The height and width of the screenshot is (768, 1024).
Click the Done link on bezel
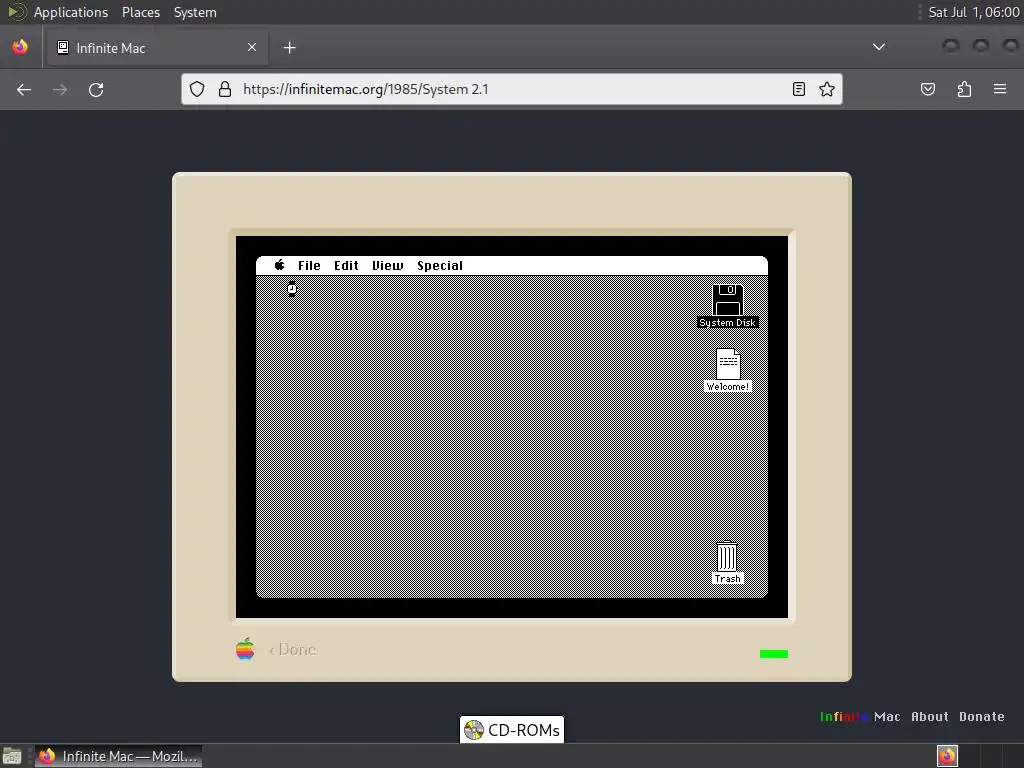click(293, 650)
